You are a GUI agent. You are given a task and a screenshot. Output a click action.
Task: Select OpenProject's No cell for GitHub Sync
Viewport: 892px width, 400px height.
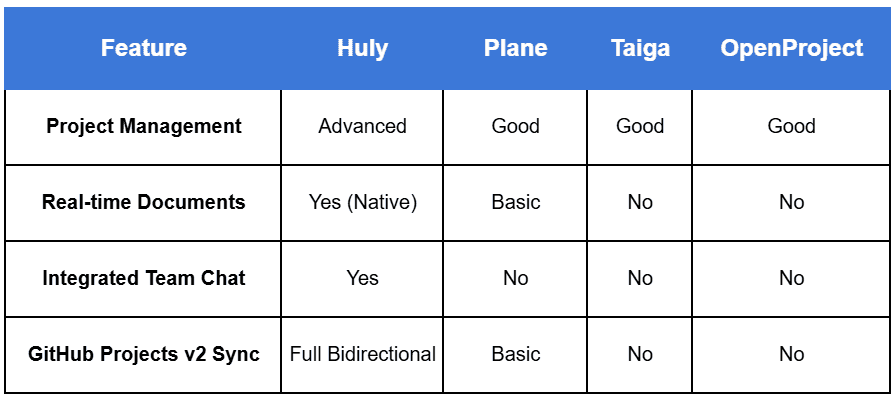pyautogui.click(x=791, y=354)
